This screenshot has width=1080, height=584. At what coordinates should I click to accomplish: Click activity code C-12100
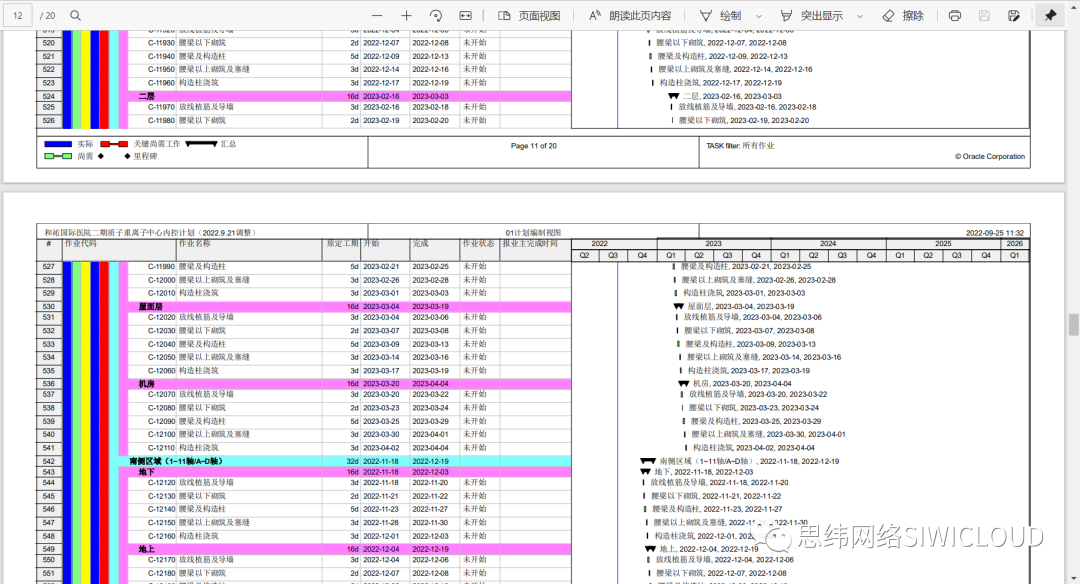click(161, 435)
